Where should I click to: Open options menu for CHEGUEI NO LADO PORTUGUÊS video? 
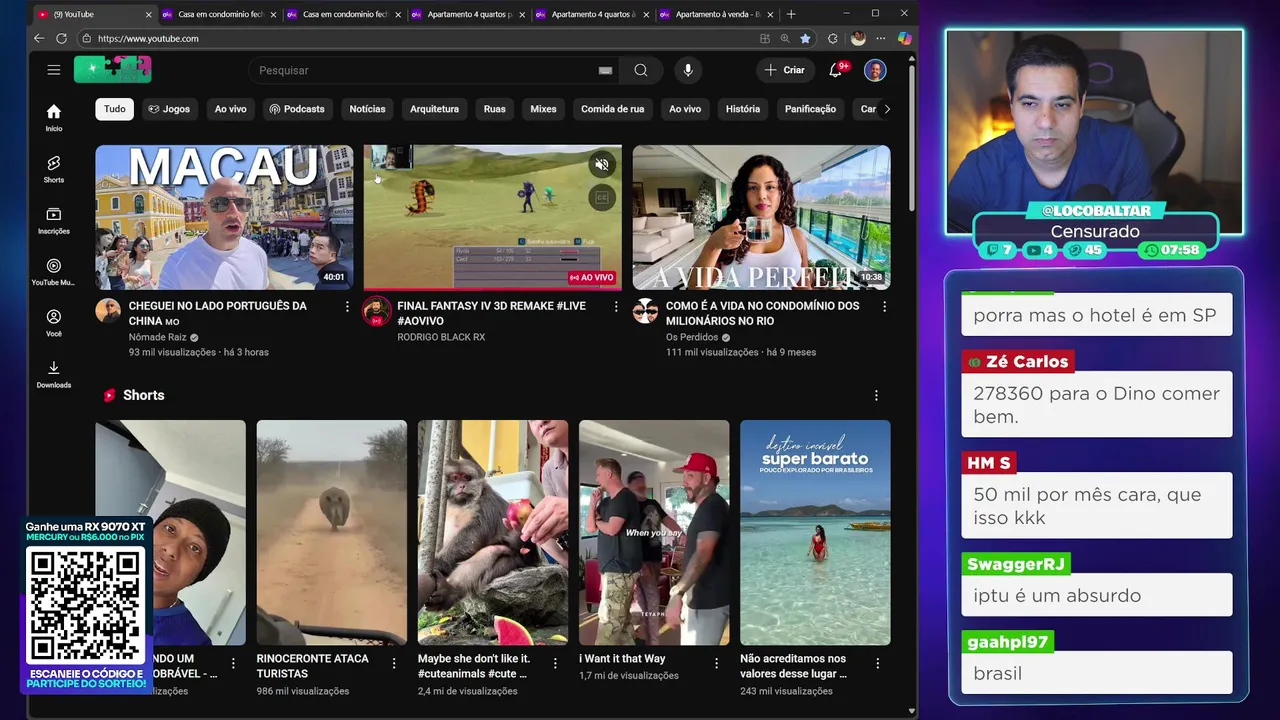click(347, 306)
